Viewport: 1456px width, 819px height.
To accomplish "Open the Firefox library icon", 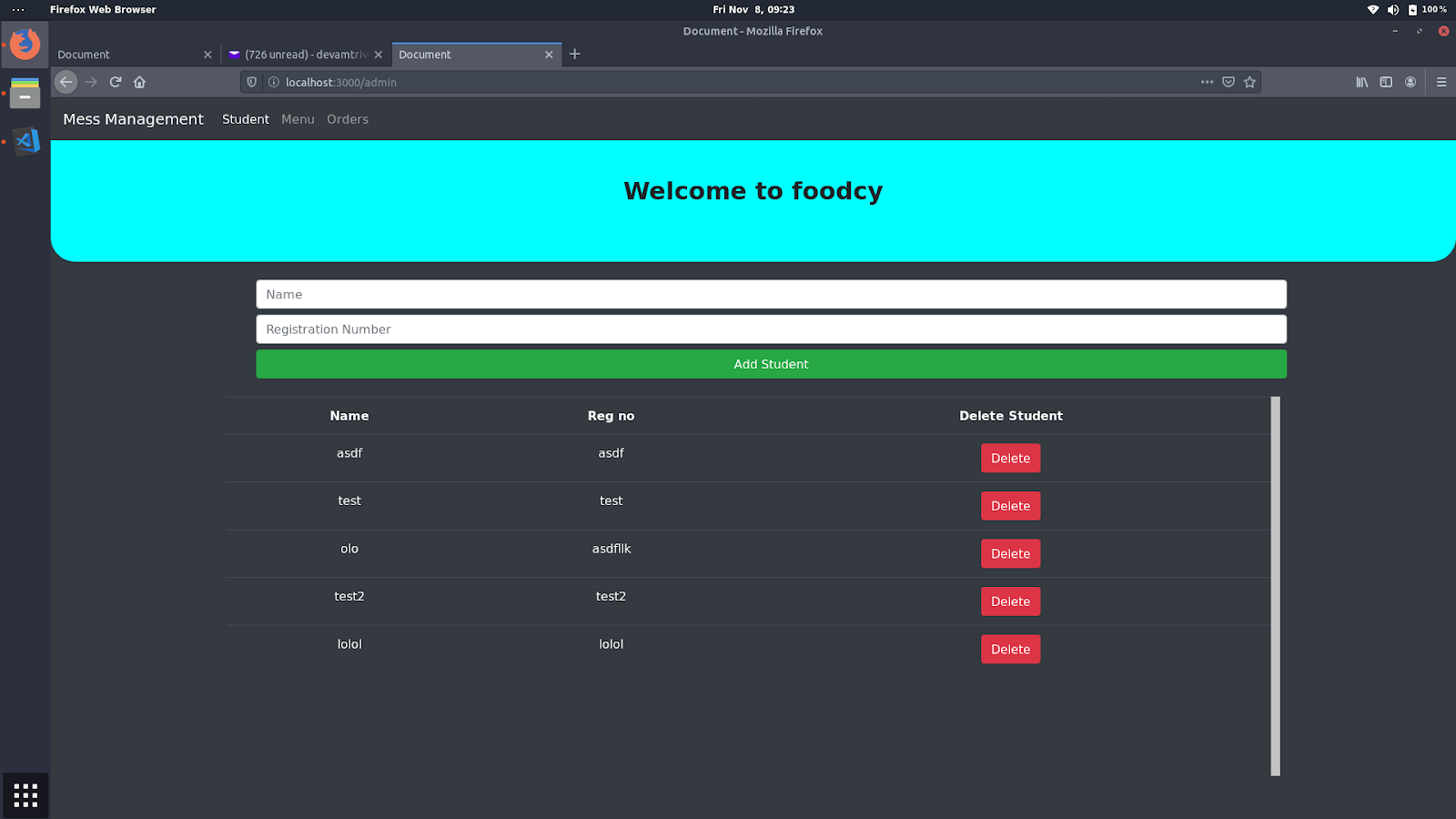I will [1362, 82].
